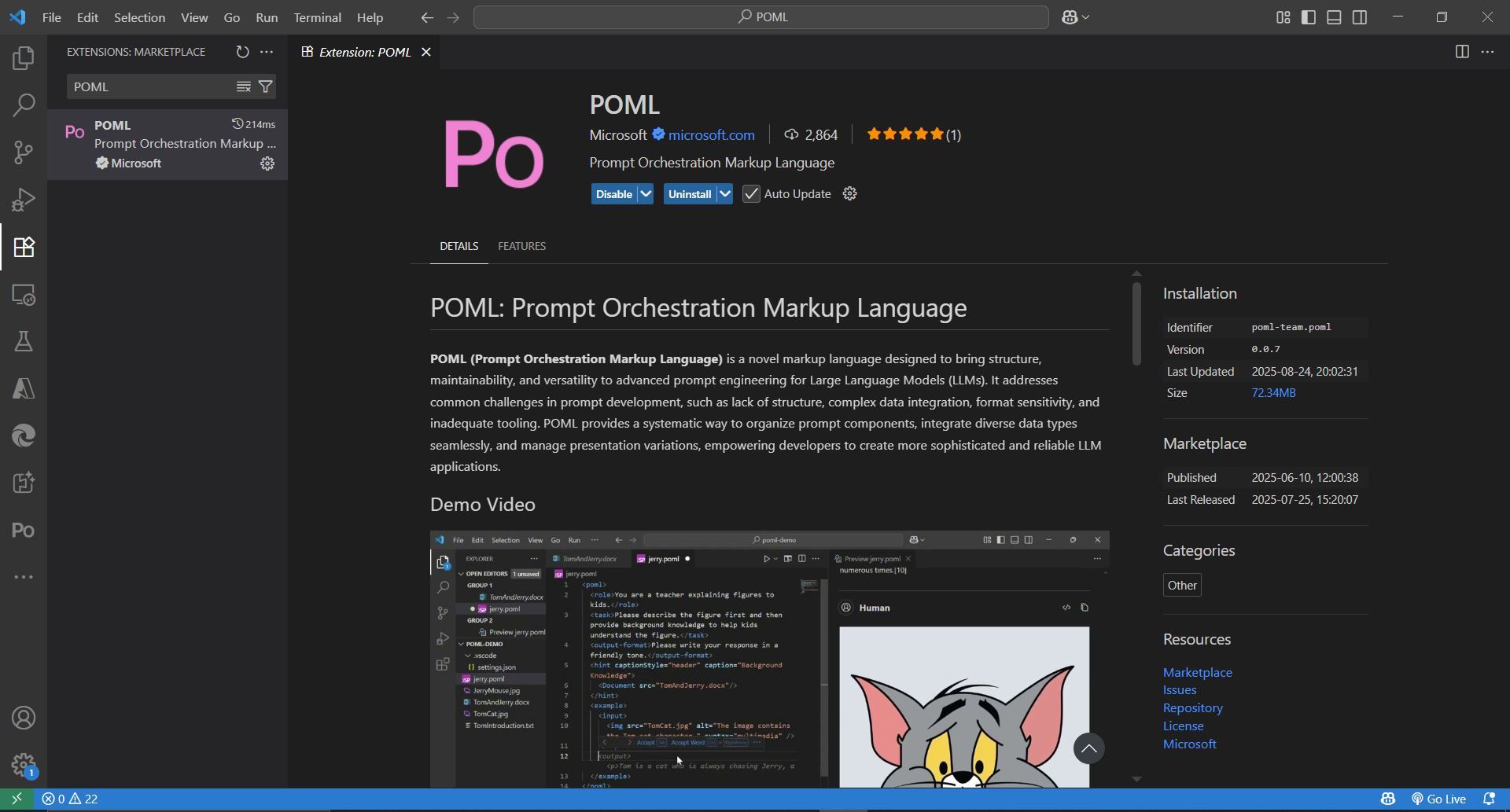
Task: Open the Selection menu
Action: coord(139,17)
